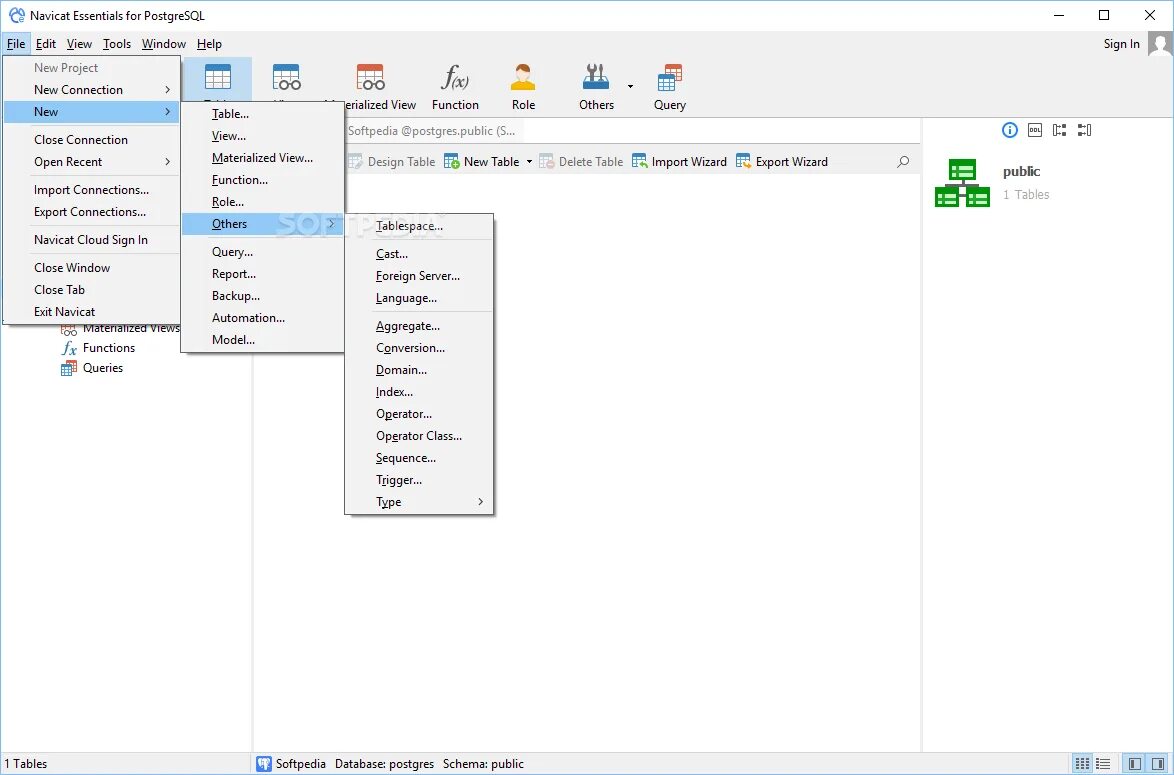Image resolution: width=1174 pixels, height=775 pixels.
Task: Click the Export Wizard button
Action: pyautogui.click(x=782, y=162)
